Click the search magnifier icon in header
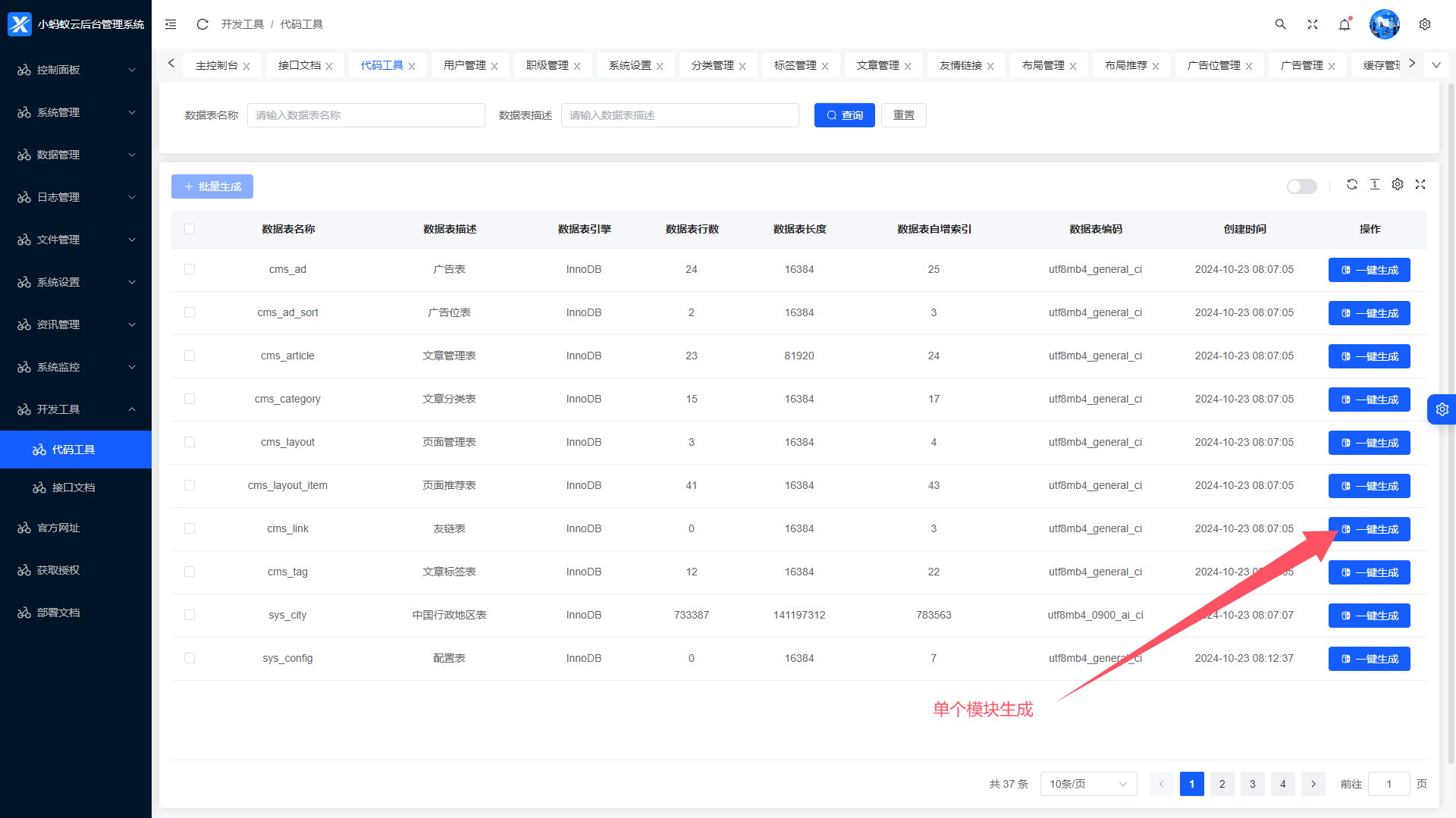This screenshot has width=1456, height=818. 1280,24
